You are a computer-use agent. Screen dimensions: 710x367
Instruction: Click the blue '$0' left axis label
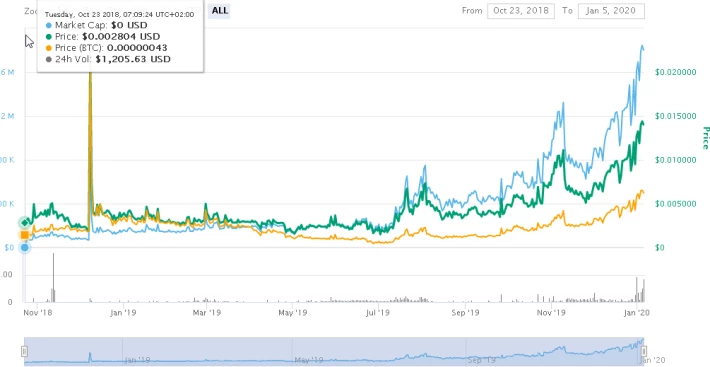(x=9, y=248)
